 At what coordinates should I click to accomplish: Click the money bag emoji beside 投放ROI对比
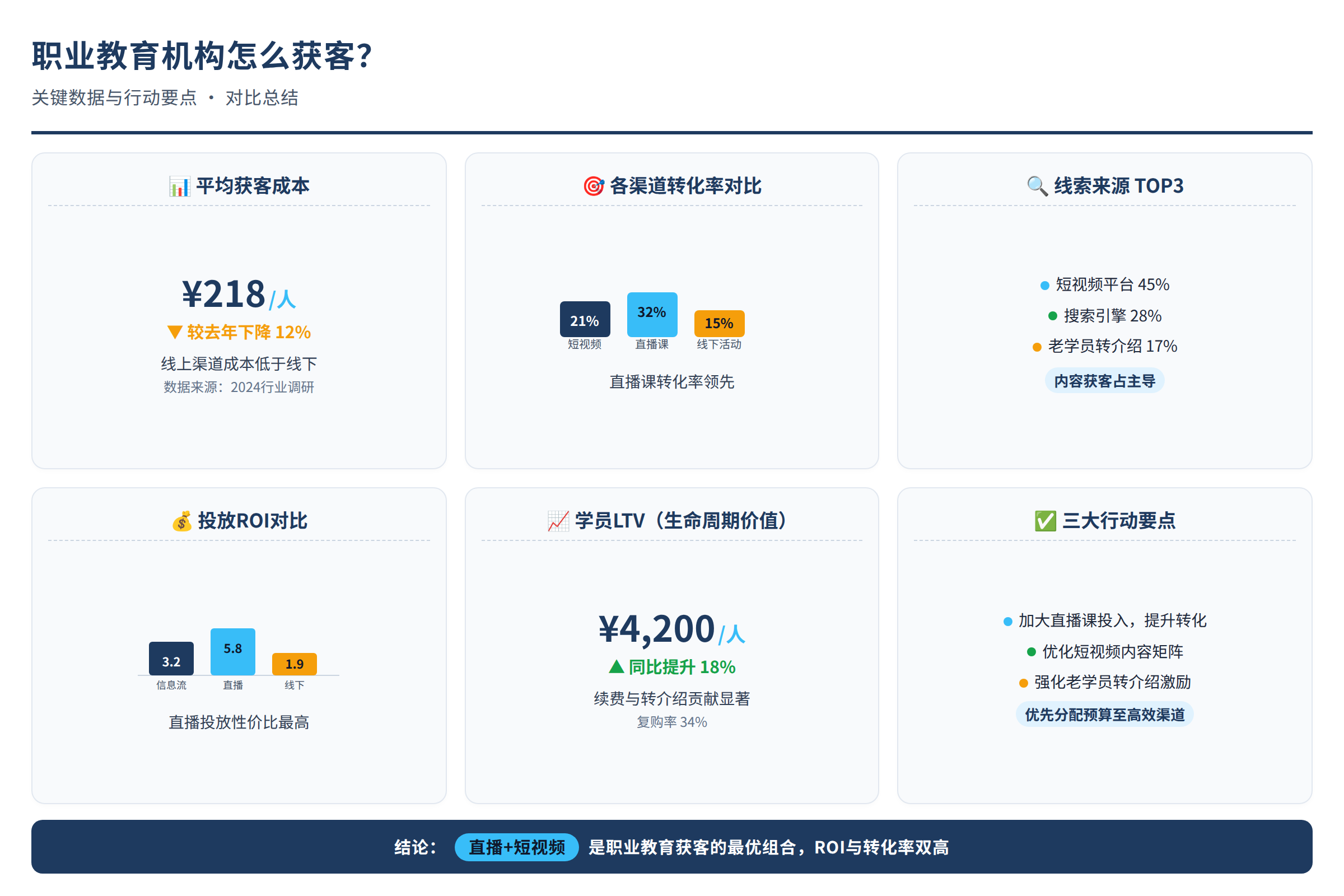coord(183,521)
